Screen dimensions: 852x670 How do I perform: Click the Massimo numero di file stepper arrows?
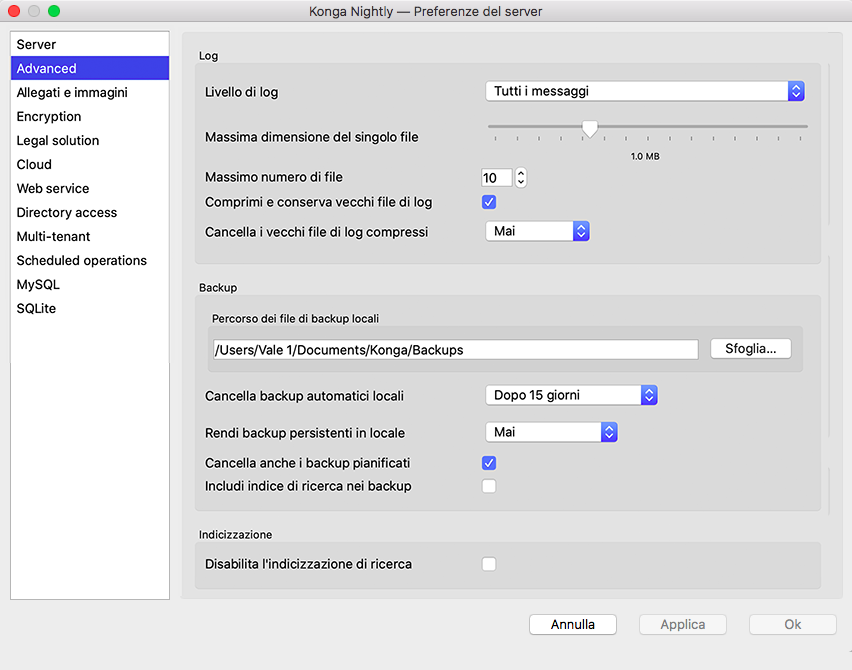[520, 178]
